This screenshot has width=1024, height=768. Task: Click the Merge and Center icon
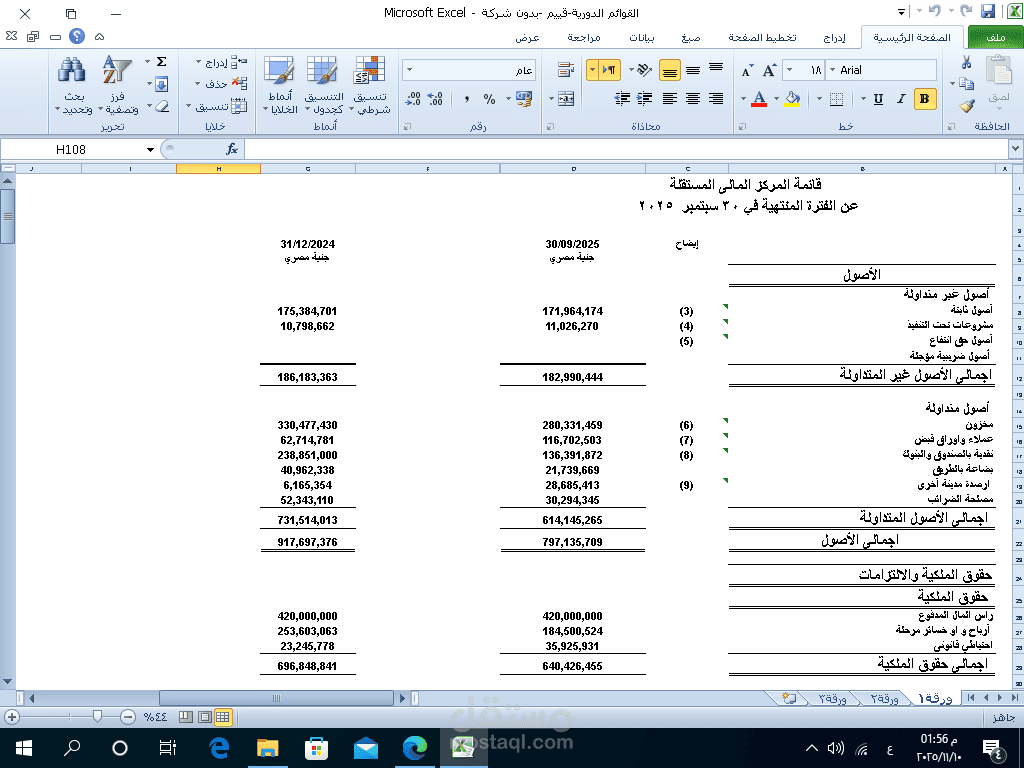tap(566, 99)
